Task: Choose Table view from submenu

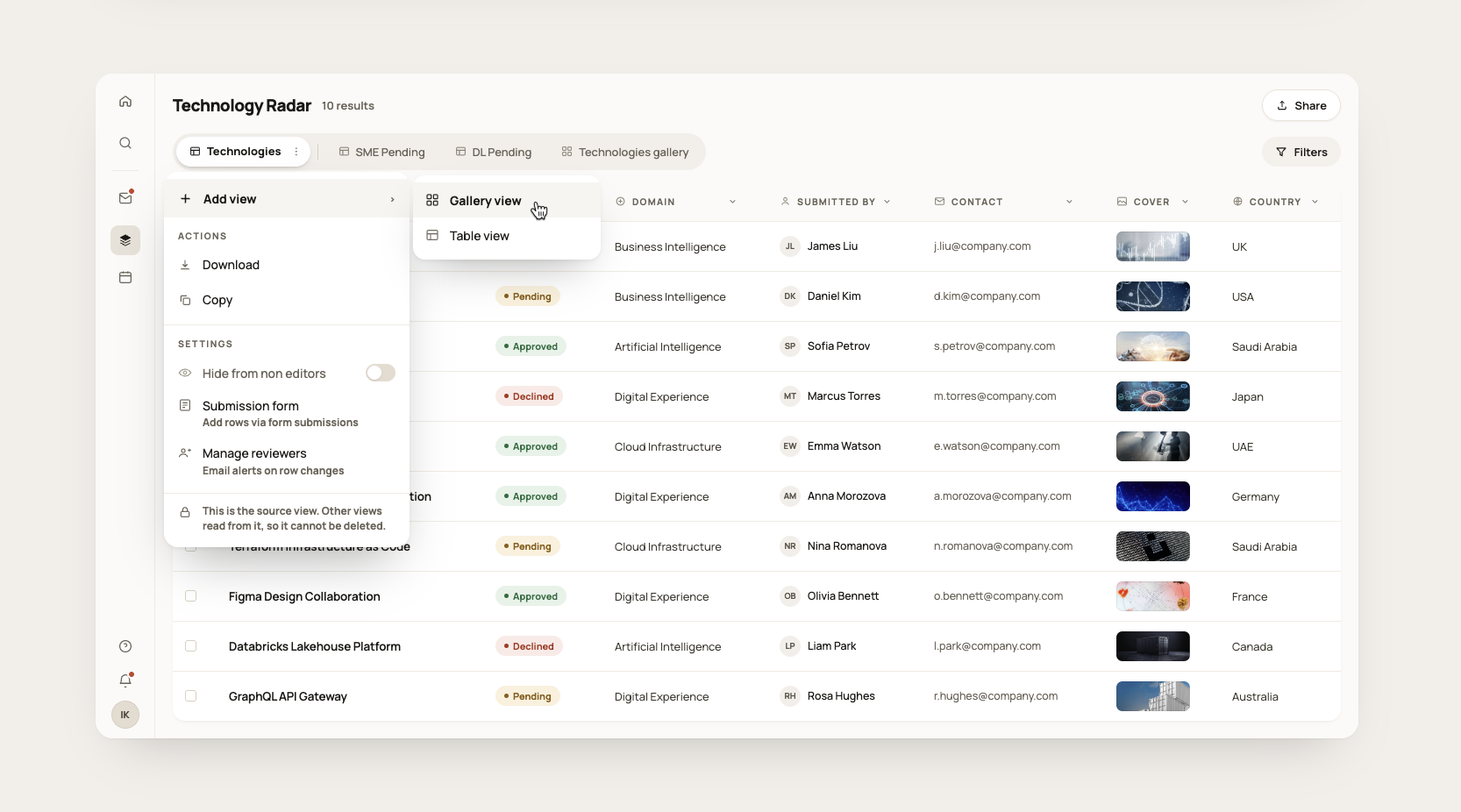Action: pyautogui.click(x=507, y=236)
